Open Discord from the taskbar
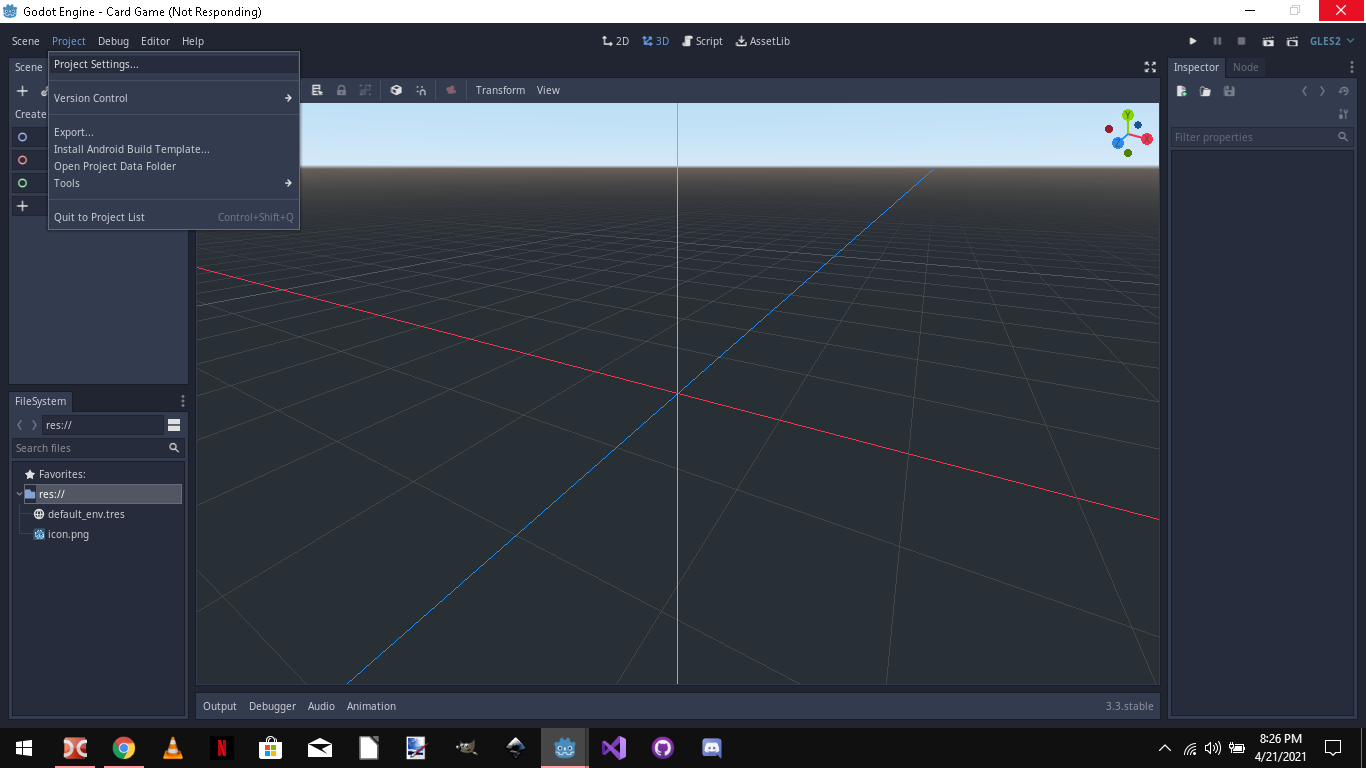This screenshot has height=768, width=1366. pos(711,747)
